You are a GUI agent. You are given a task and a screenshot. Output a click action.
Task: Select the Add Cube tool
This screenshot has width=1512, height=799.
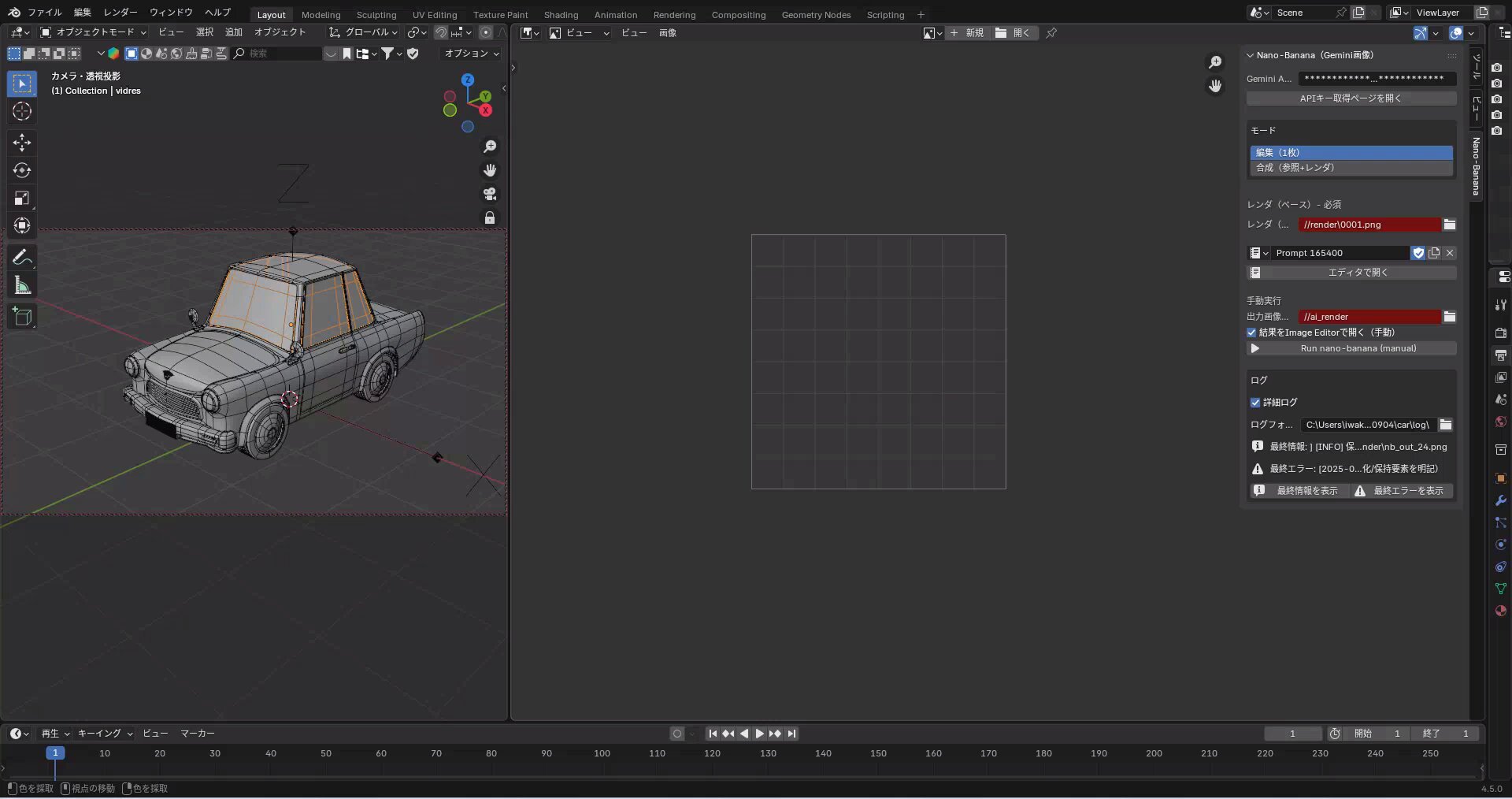(x=22, y=317)
